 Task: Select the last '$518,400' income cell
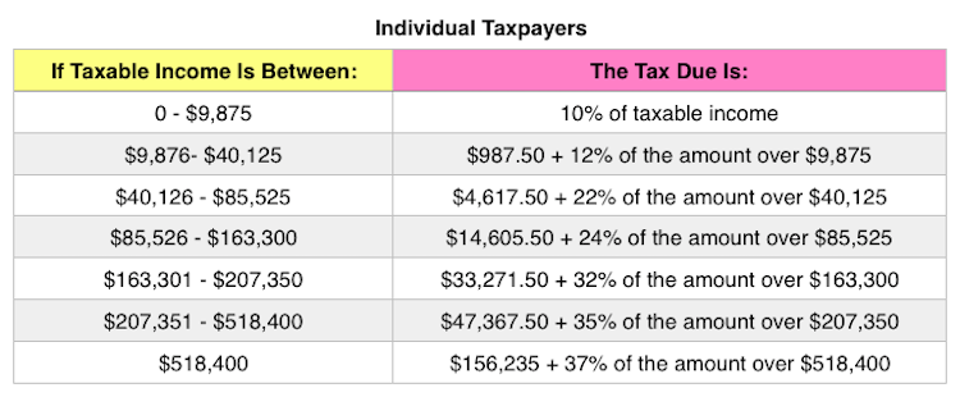(203, 363)
